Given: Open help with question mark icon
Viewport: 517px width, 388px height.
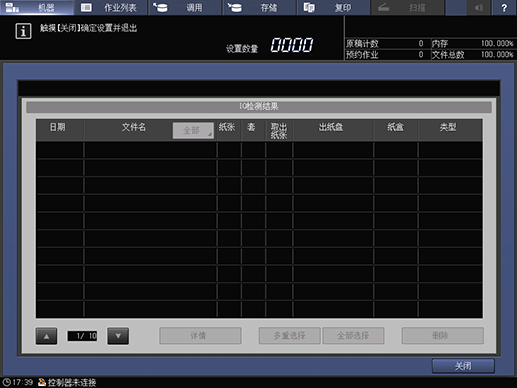Looking at the screenshot, I should 504,7.
